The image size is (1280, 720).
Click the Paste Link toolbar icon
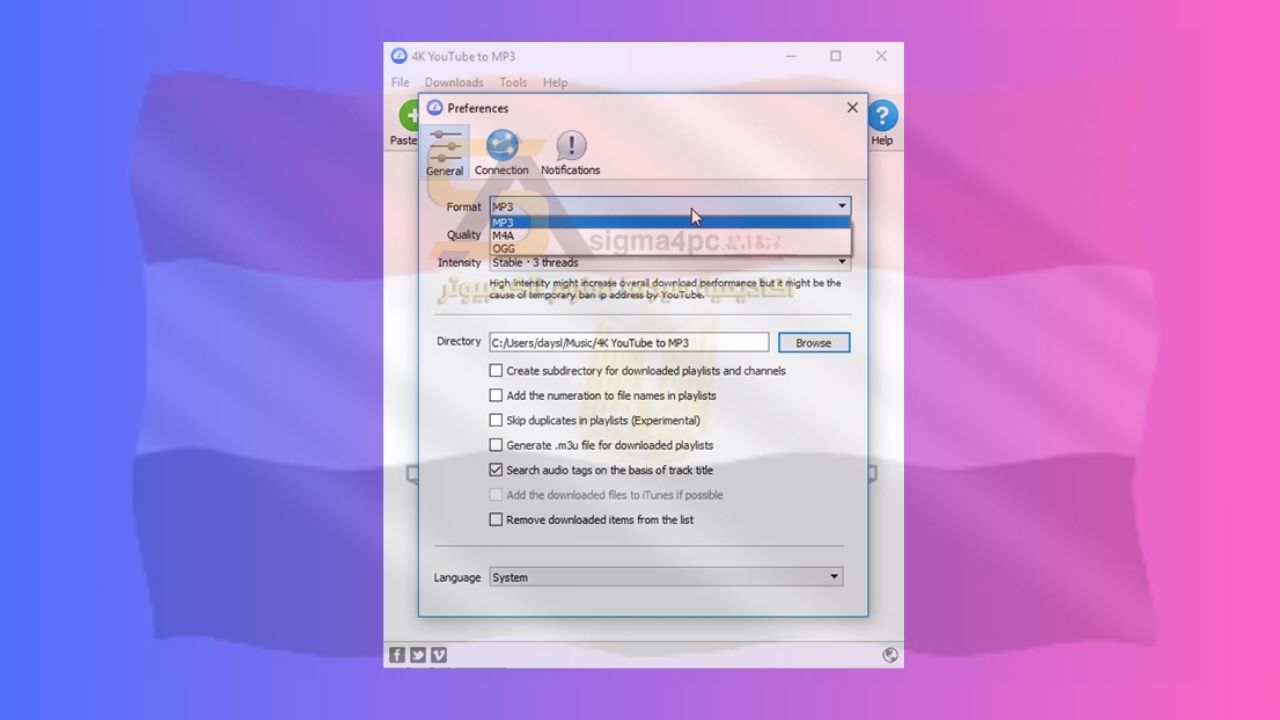[x=405, y=123]
